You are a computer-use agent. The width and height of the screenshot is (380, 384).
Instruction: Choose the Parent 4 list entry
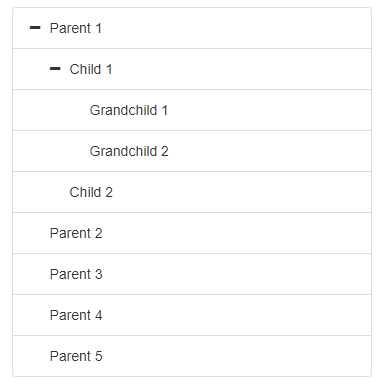[192, 315]
